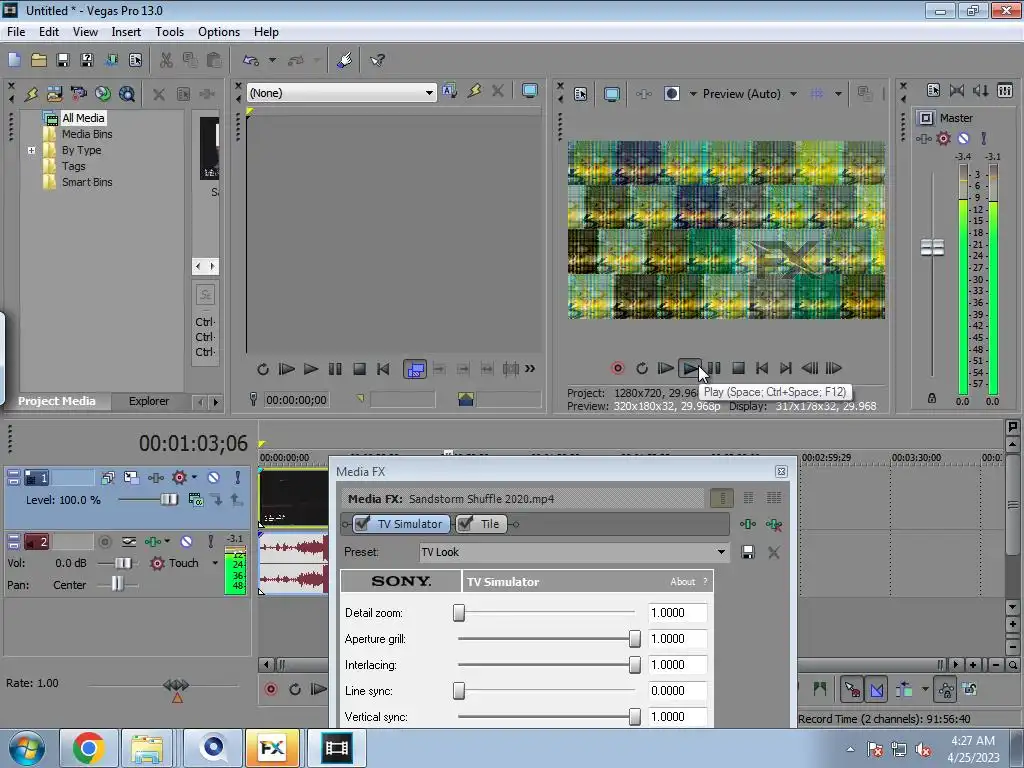The height and width of the screenshot is (768, 1024).
Task: Click Record button in preview transport
Action: click(617, 368)
